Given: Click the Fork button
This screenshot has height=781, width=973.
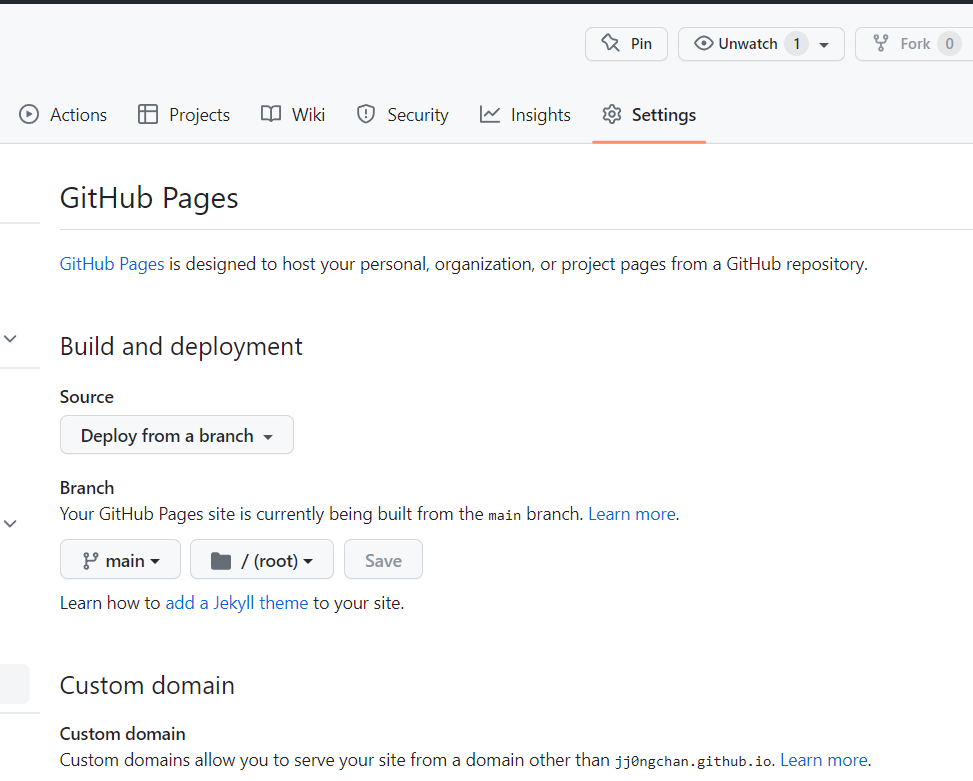Looking at the screenshot, I should point(913,44).
